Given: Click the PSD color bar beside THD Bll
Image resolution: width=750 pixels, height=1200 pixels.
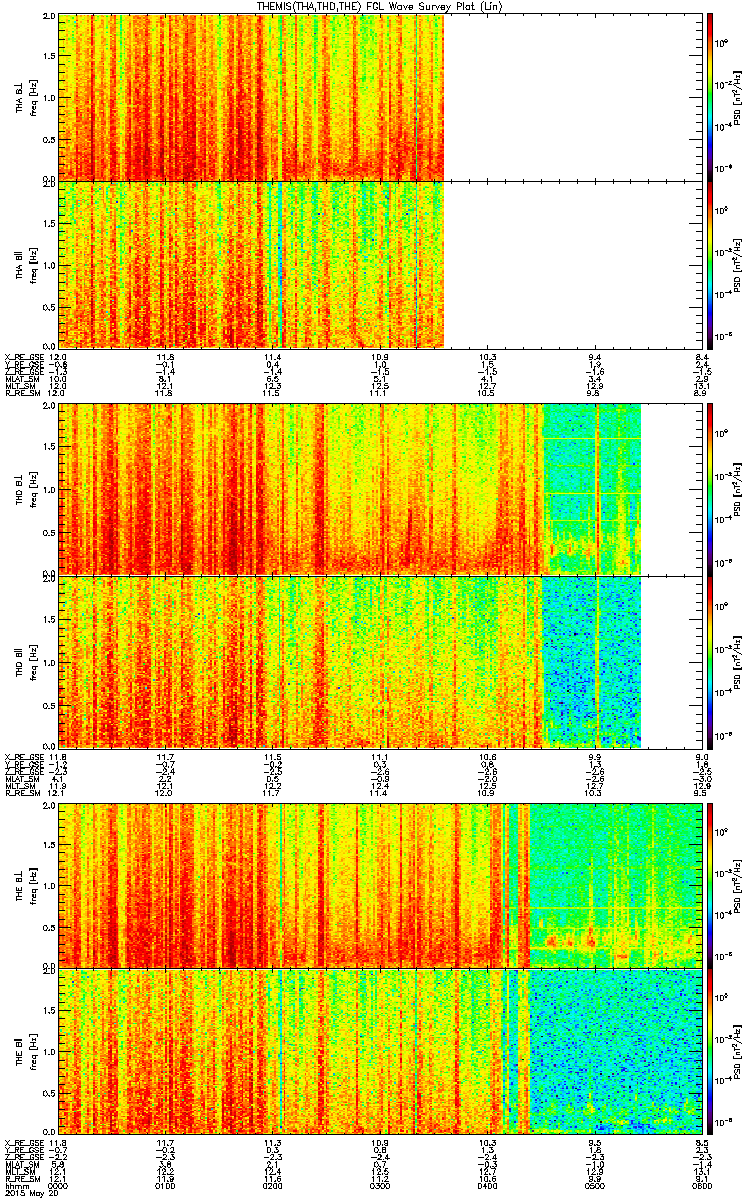Looking at the screenshot, I should point(710,661).
